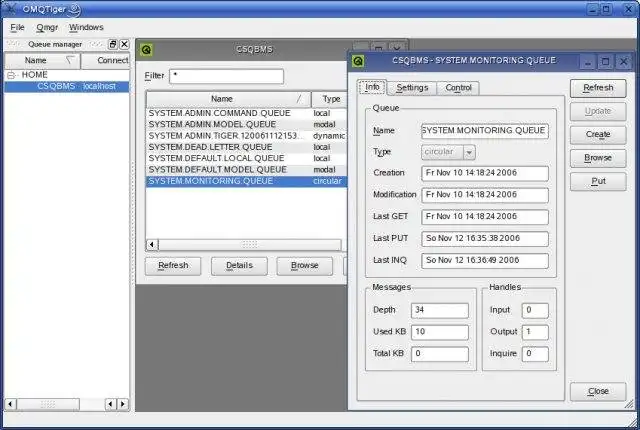Click the Close button of detail window

(598, 392)
